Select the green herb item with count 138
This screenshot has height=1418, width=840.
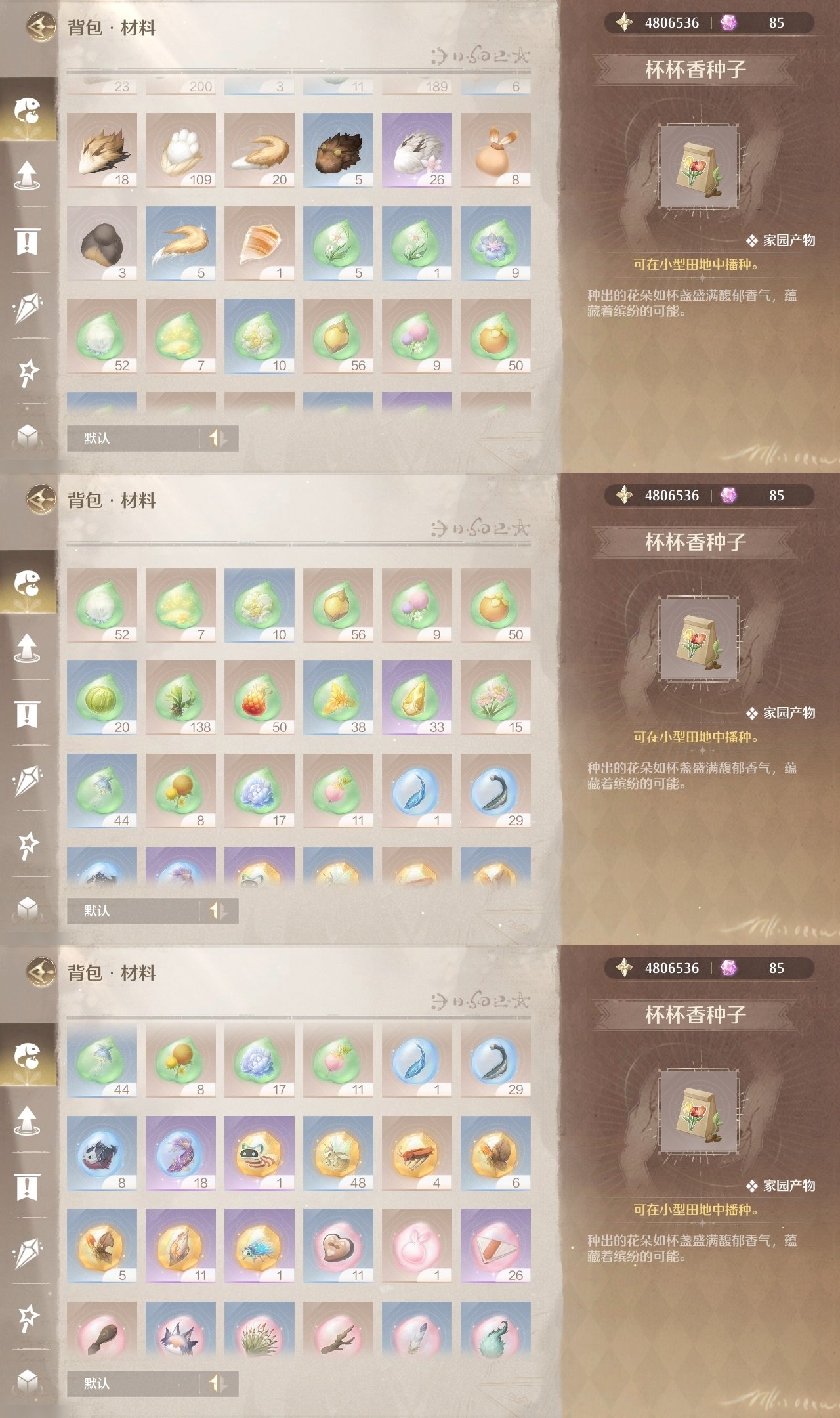coord(180,698)
